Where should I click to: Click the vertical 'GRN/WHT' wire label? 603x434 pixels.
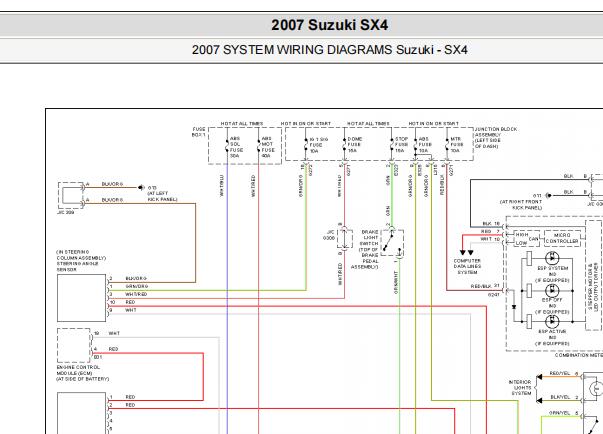tap(396, 283)
